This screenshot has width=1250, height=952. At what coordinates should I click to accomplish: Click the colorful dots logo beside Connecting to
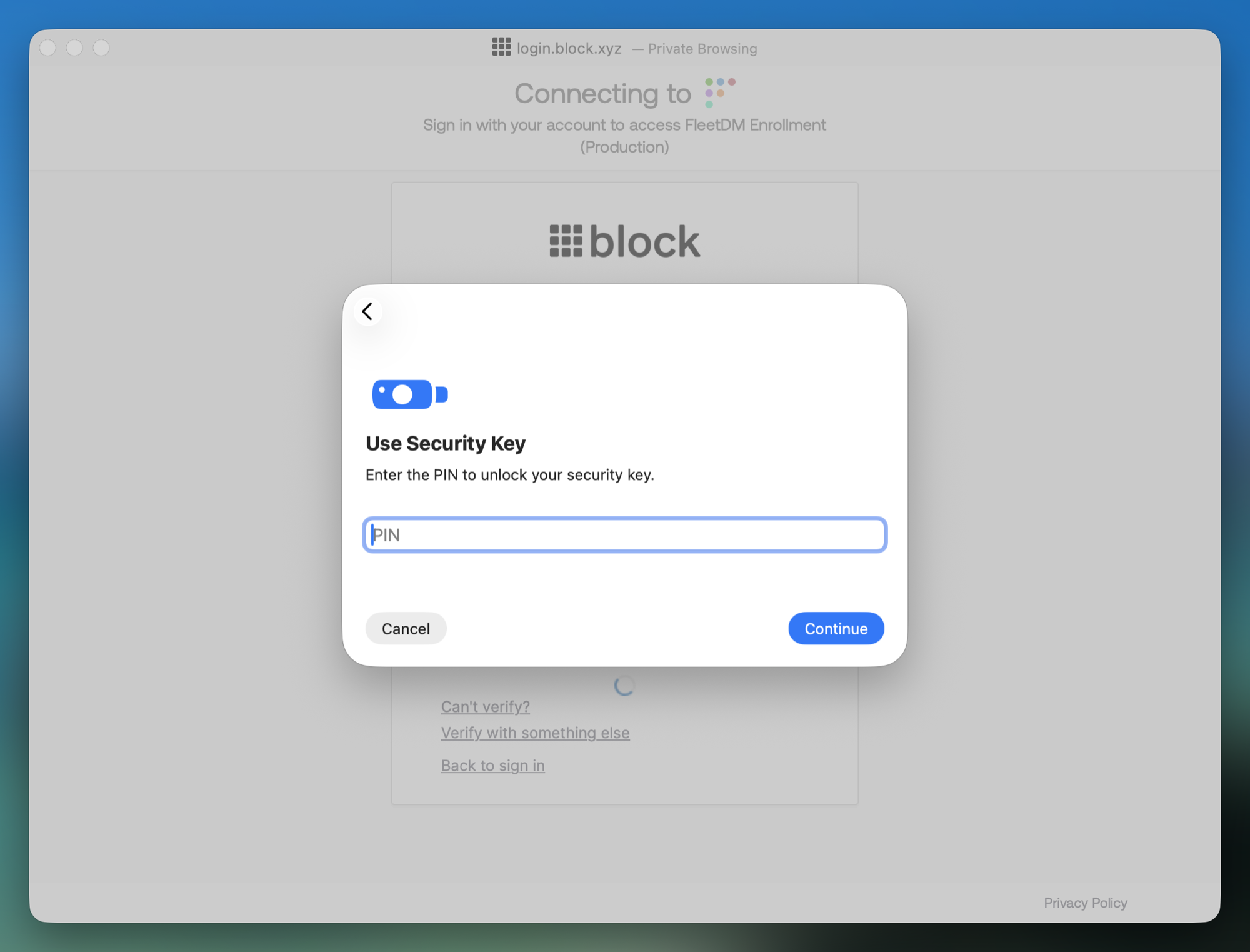click(x=720, y=93)
